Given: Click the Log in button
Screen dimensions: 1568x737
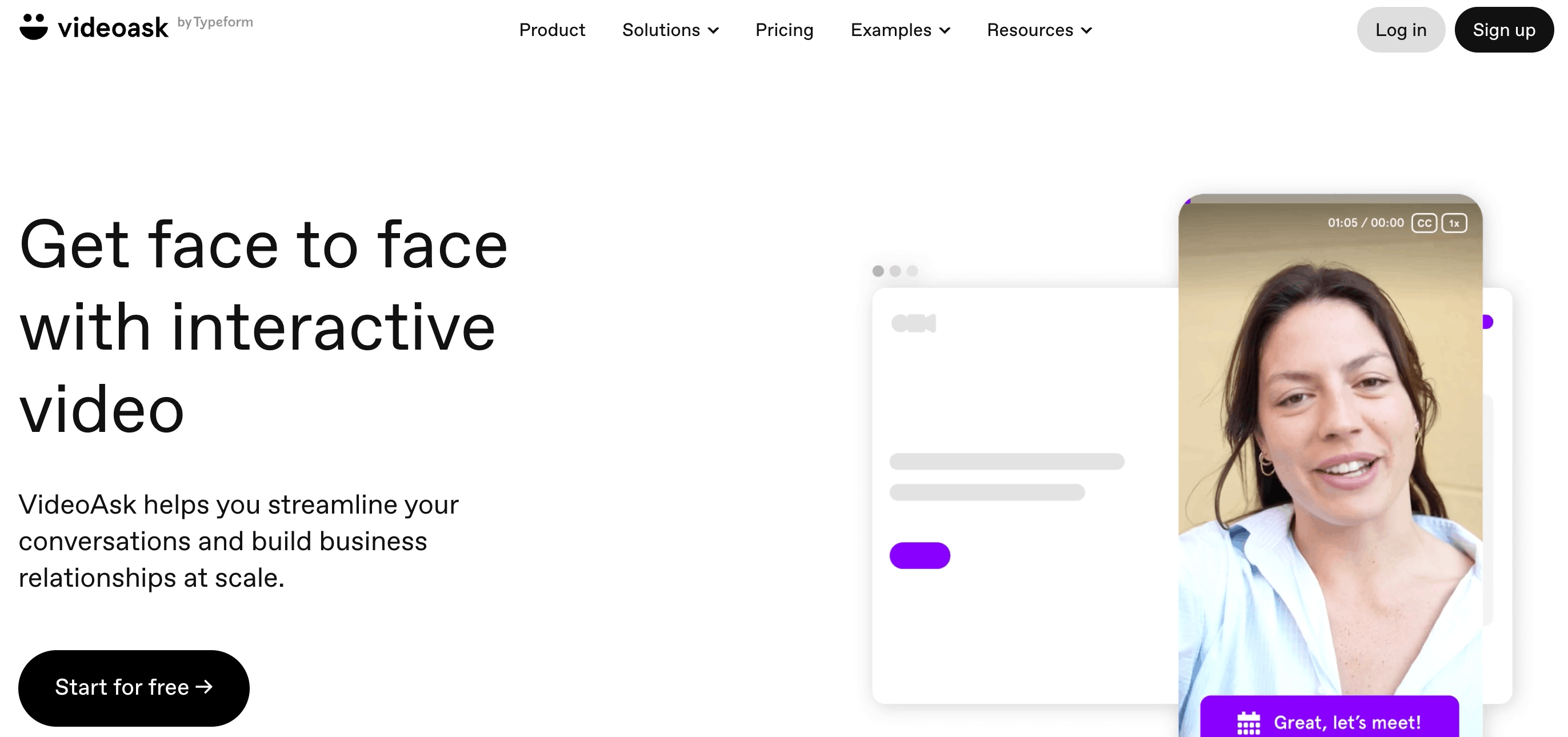Looking at the screenshot, I should tap(1401, 30).
